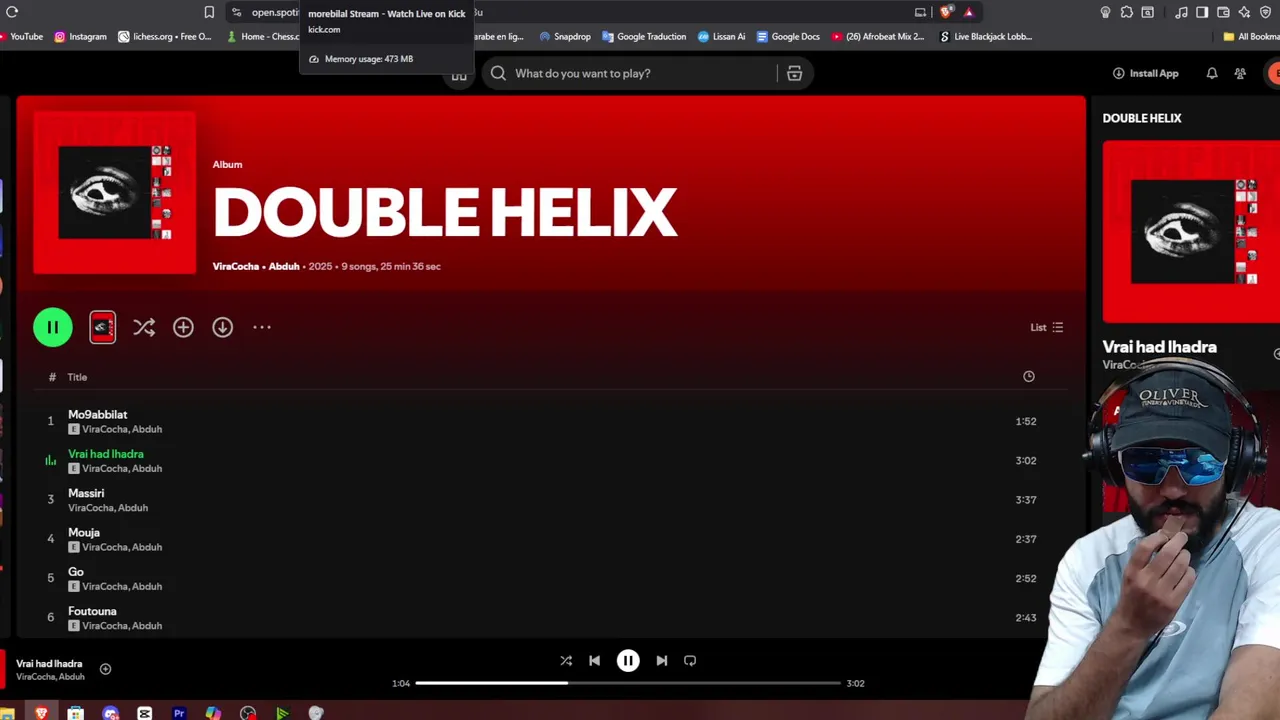Click Vrai had lhadra title in right panel

coord(1159,347)
